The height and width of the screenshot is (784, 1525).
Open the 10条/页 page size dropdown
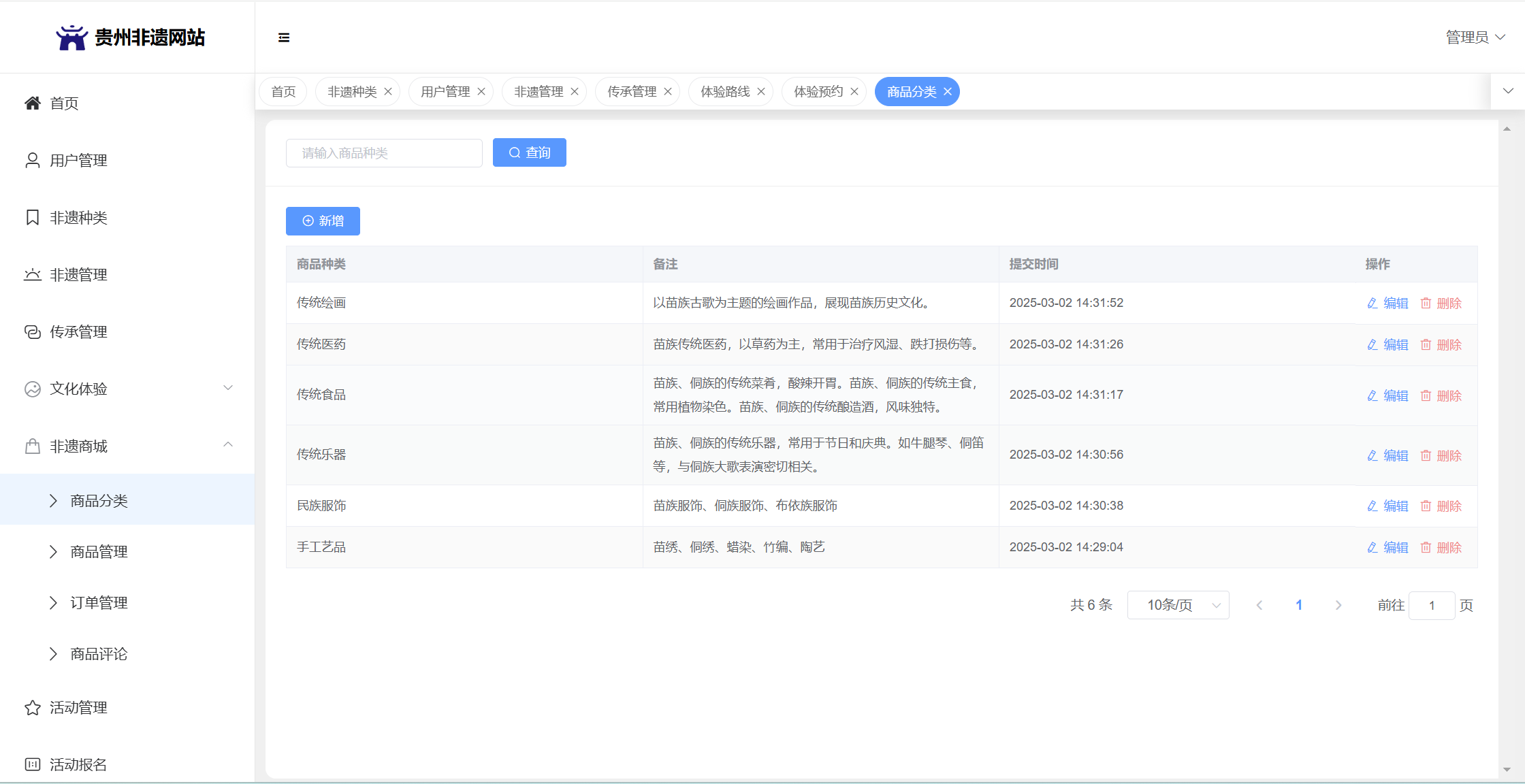click(1178, 605)
